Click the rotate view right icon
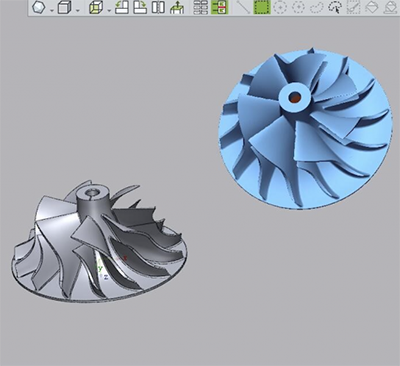This screenshot has width=400, height=366. coord(140,7)
